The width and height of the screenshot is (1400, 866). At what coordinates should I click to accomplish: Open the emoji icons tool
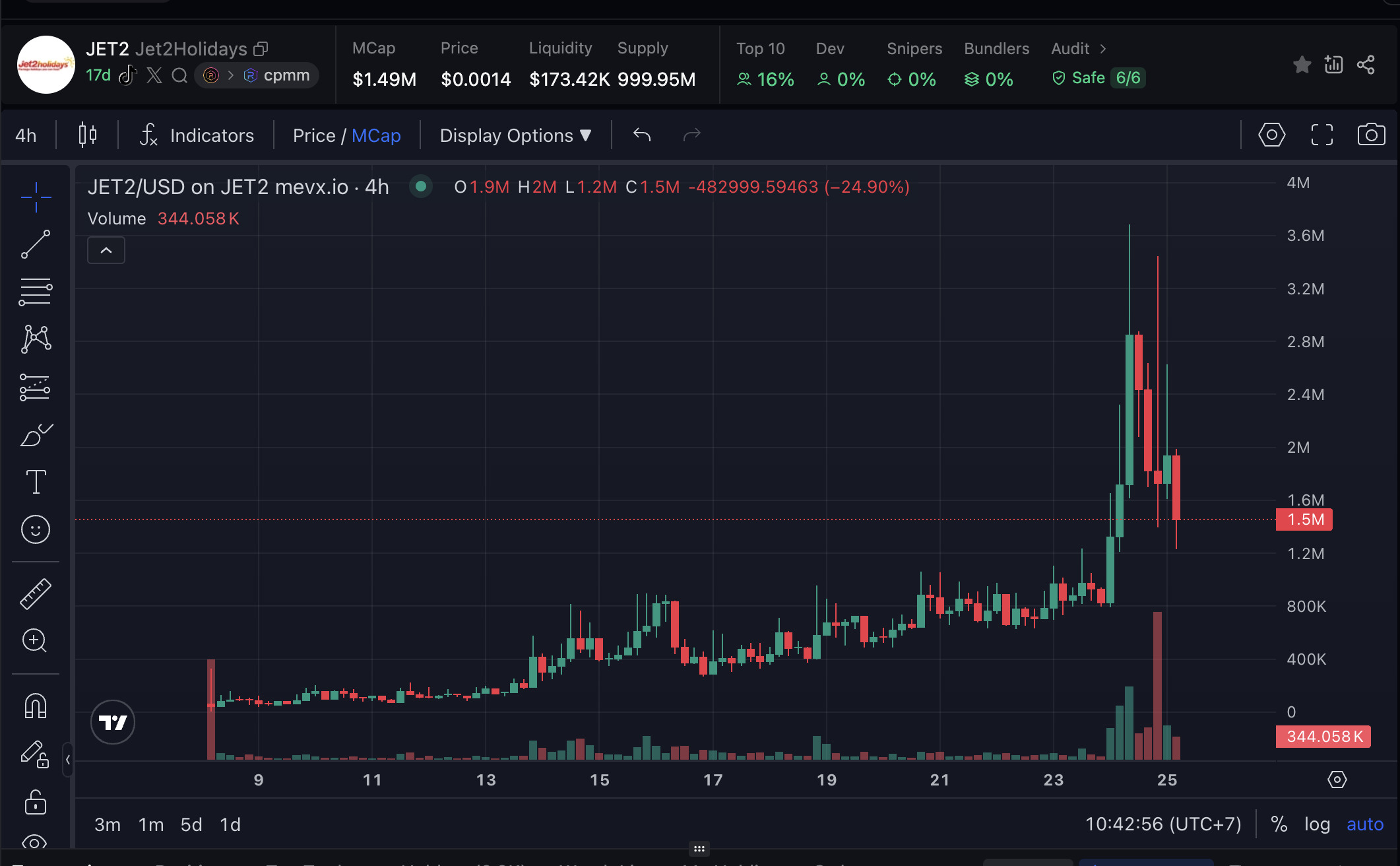click(x=36, y=529)
